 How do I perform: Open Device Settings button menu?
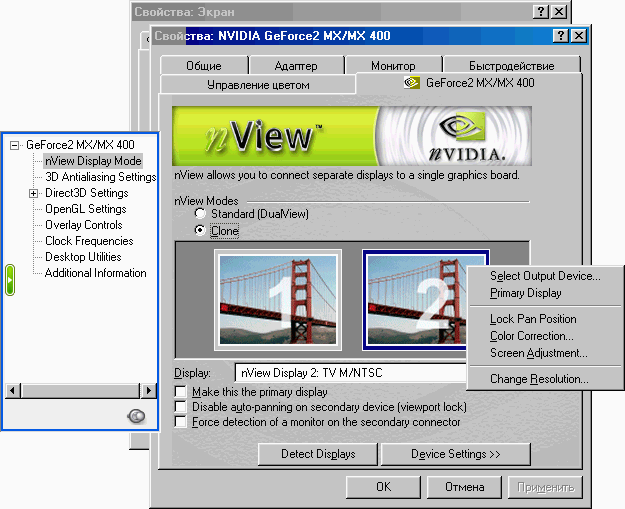coord(455,454)
